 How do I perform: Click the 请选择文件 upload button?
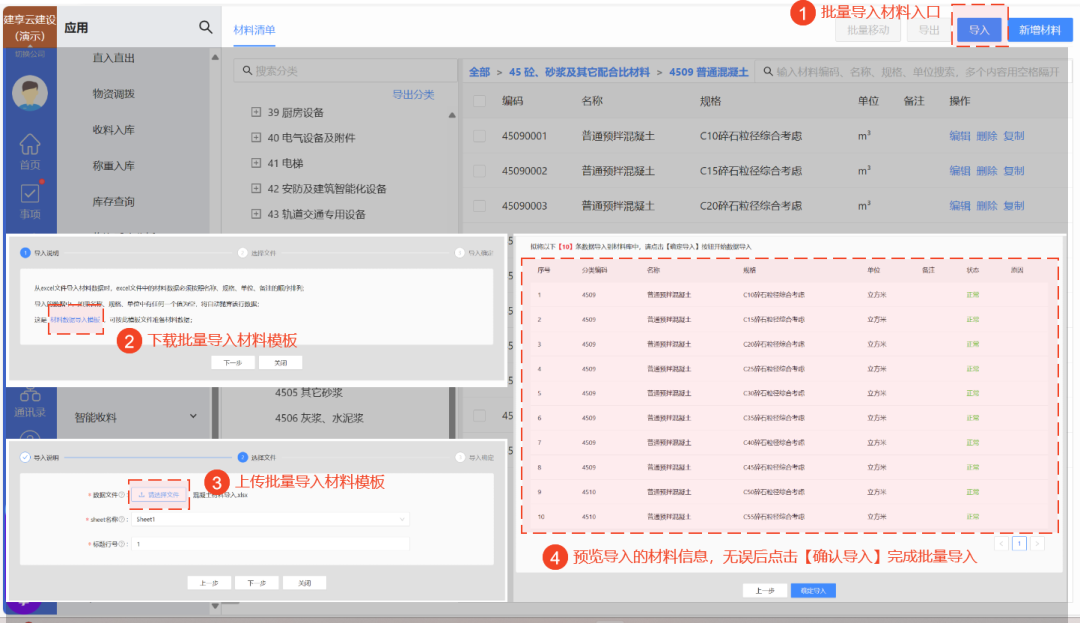tap(158, 494)
